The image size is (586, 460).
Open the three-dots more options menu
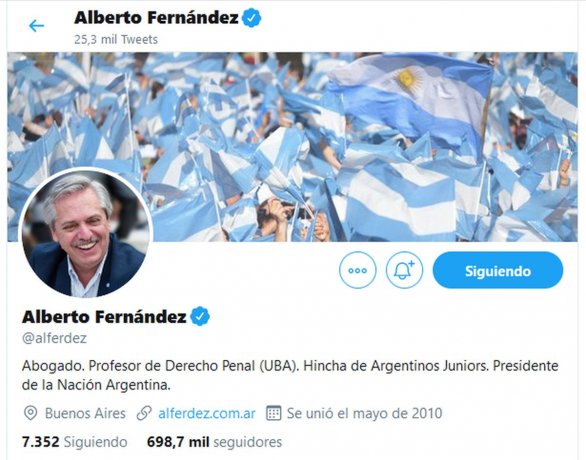click(x=358, y=270)
